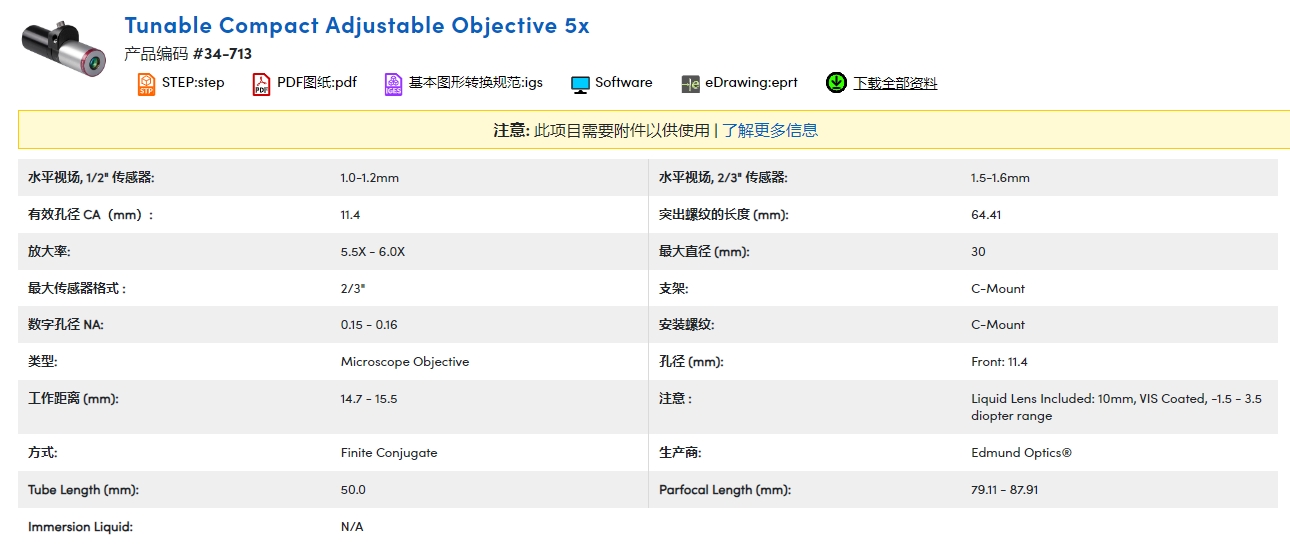
Task: Open the PDF图纸:pdf drawing link
Action: click(x=316, y=83)
